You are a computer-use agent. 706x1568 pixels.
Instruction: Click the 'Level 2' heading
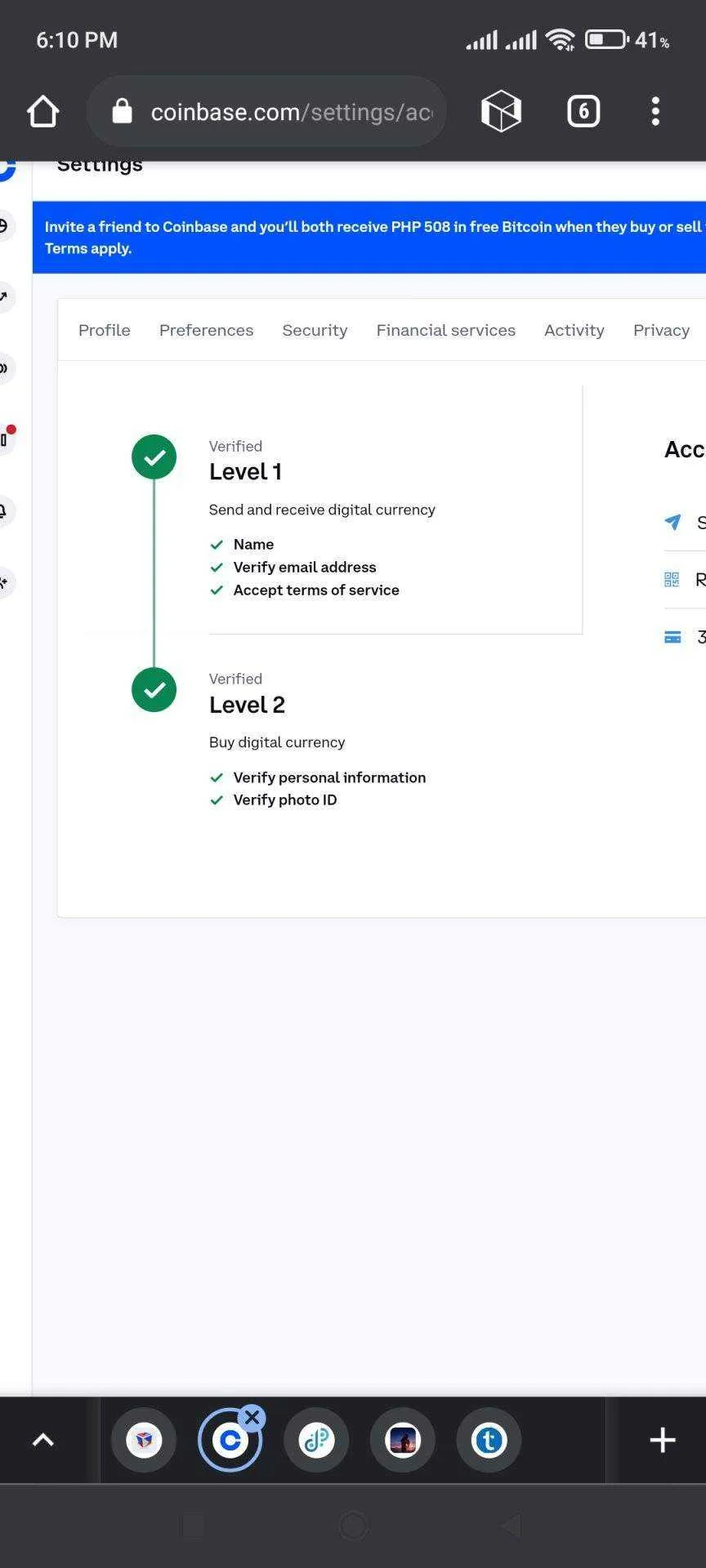click(247, 705)
